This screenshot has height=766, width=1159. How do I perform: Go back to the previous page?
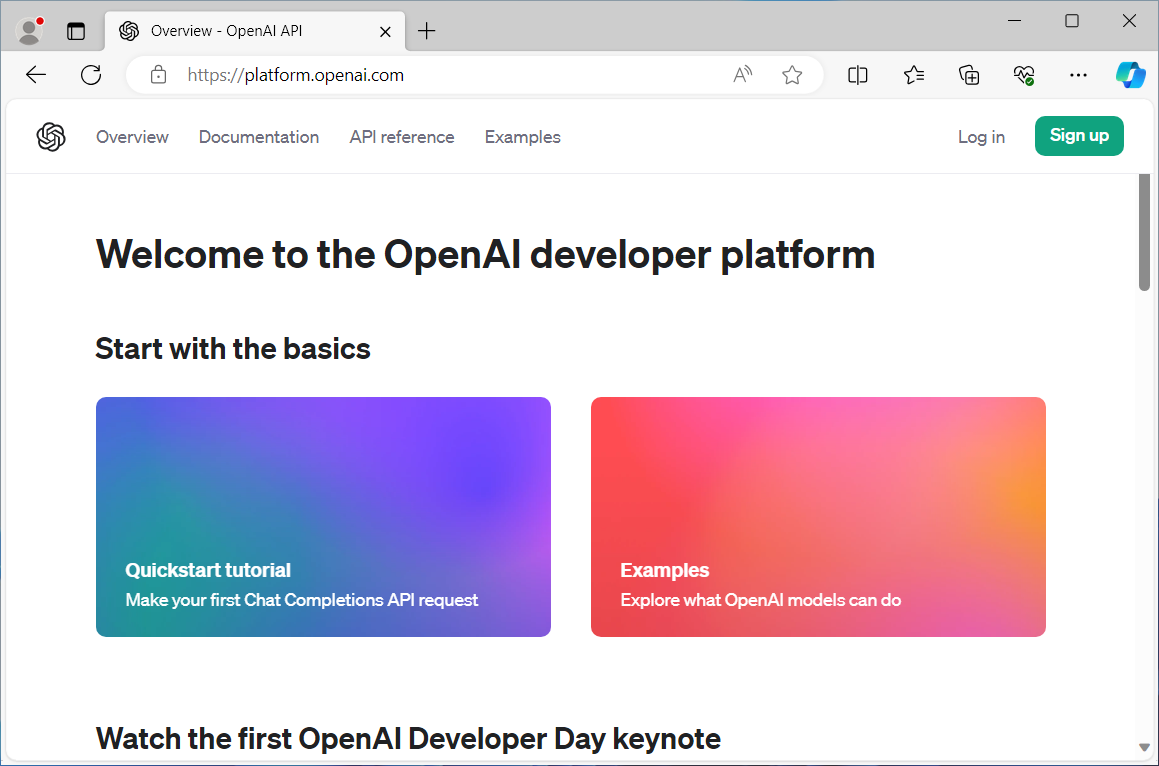point(35,75)
